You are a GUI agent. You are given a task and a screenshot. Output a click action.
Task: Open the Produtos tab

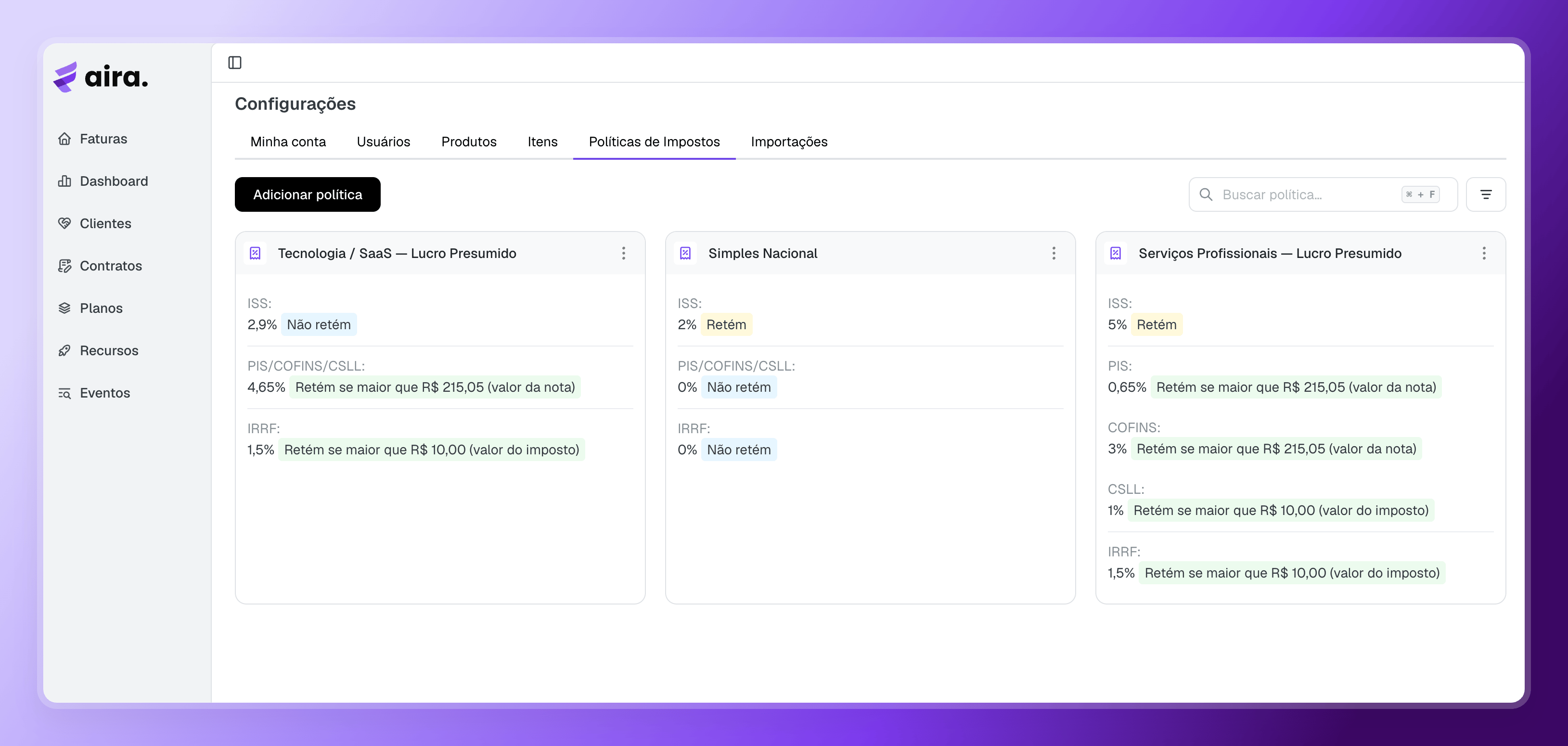click(469, 142)
